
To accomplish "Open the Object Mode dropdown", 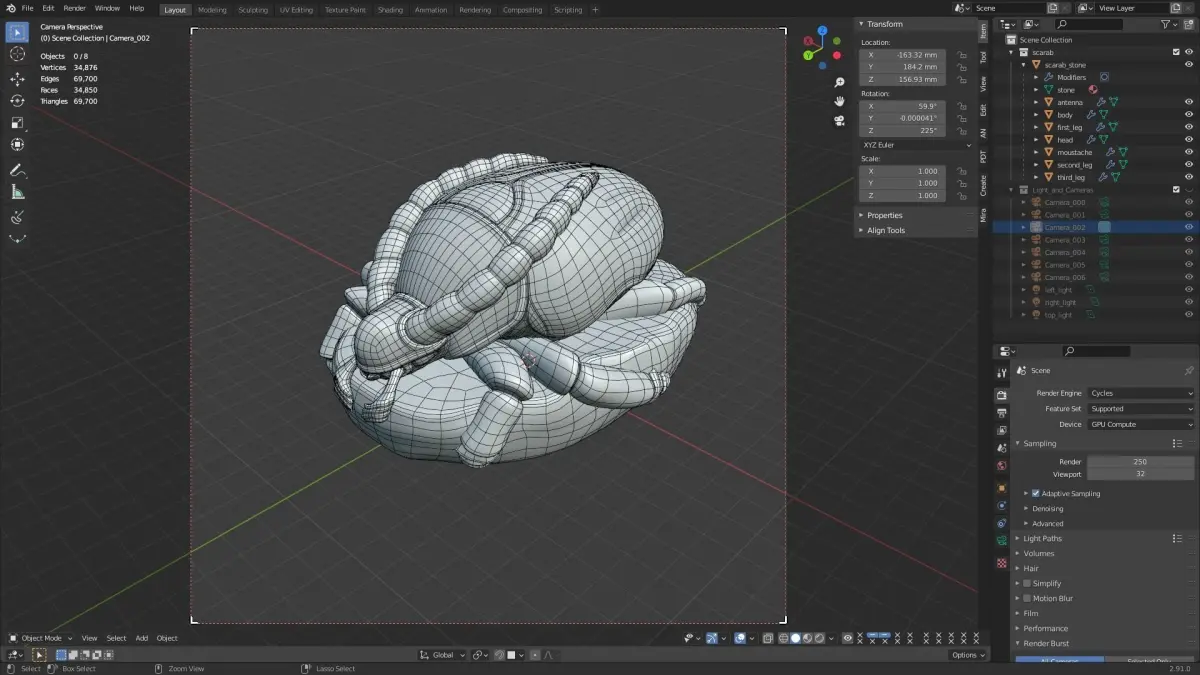I will (x=40, y=638).
